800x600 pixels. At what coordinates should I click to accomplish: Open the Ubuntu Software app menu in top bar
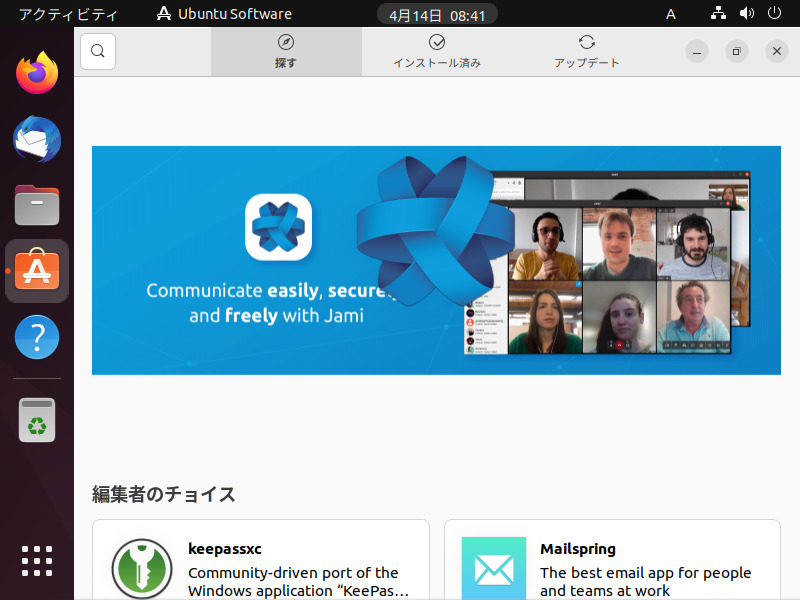coord(224,14)
